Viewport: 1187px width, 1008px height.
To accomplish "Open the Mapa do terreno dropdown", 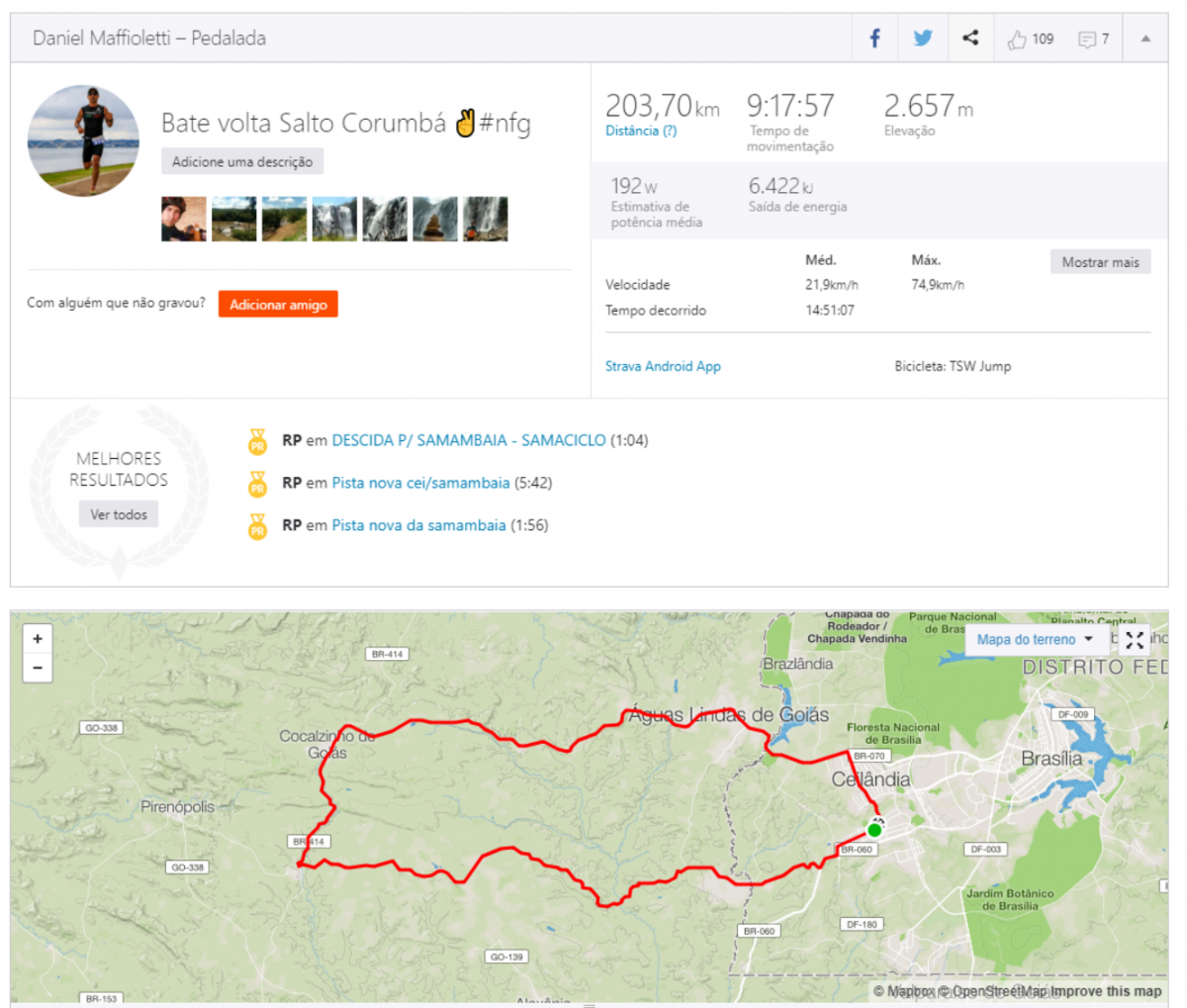I will click(1035, 640).
